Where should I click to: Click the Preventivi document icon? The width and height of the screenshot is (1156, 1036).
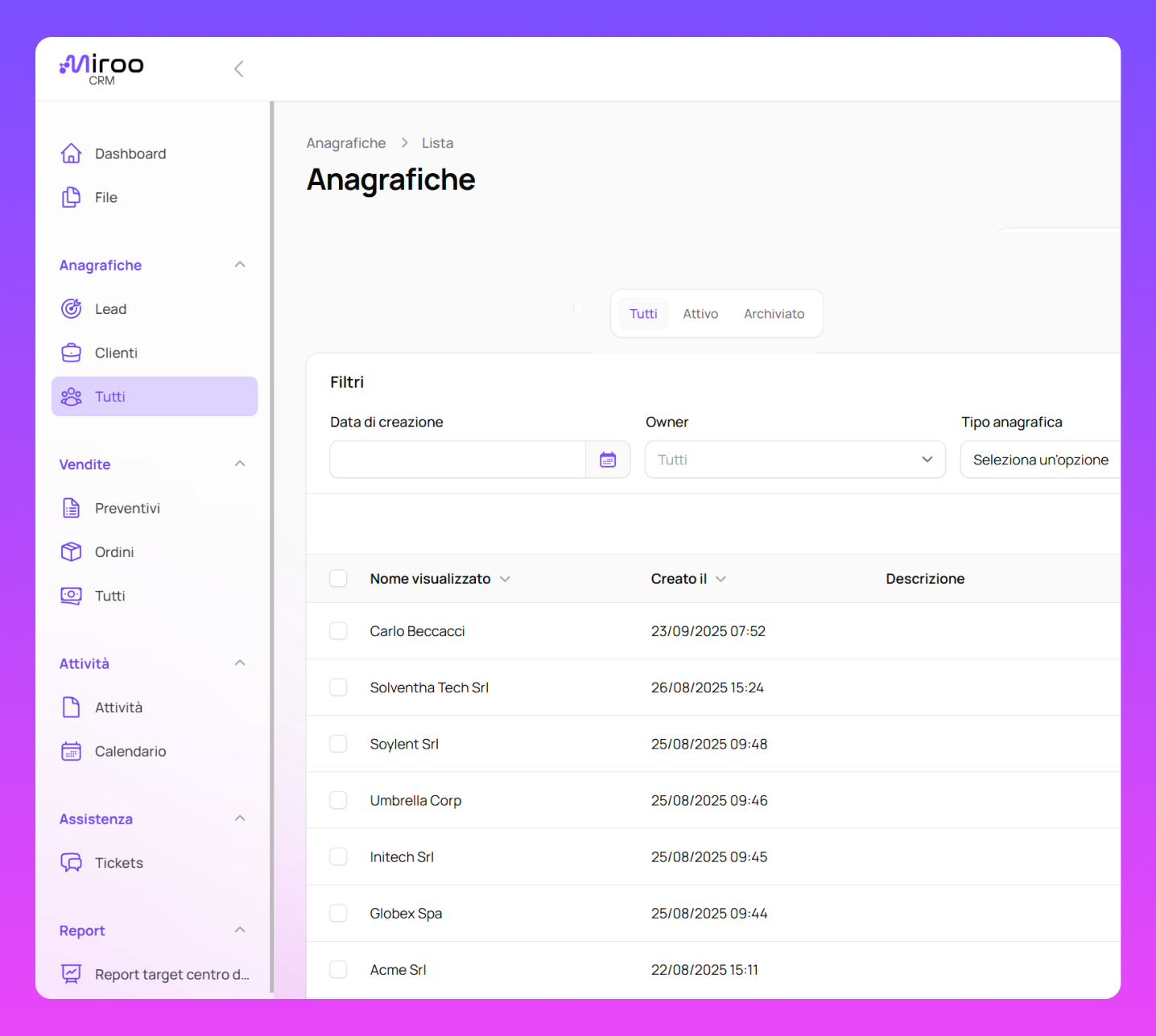click(x=72, y=508)
